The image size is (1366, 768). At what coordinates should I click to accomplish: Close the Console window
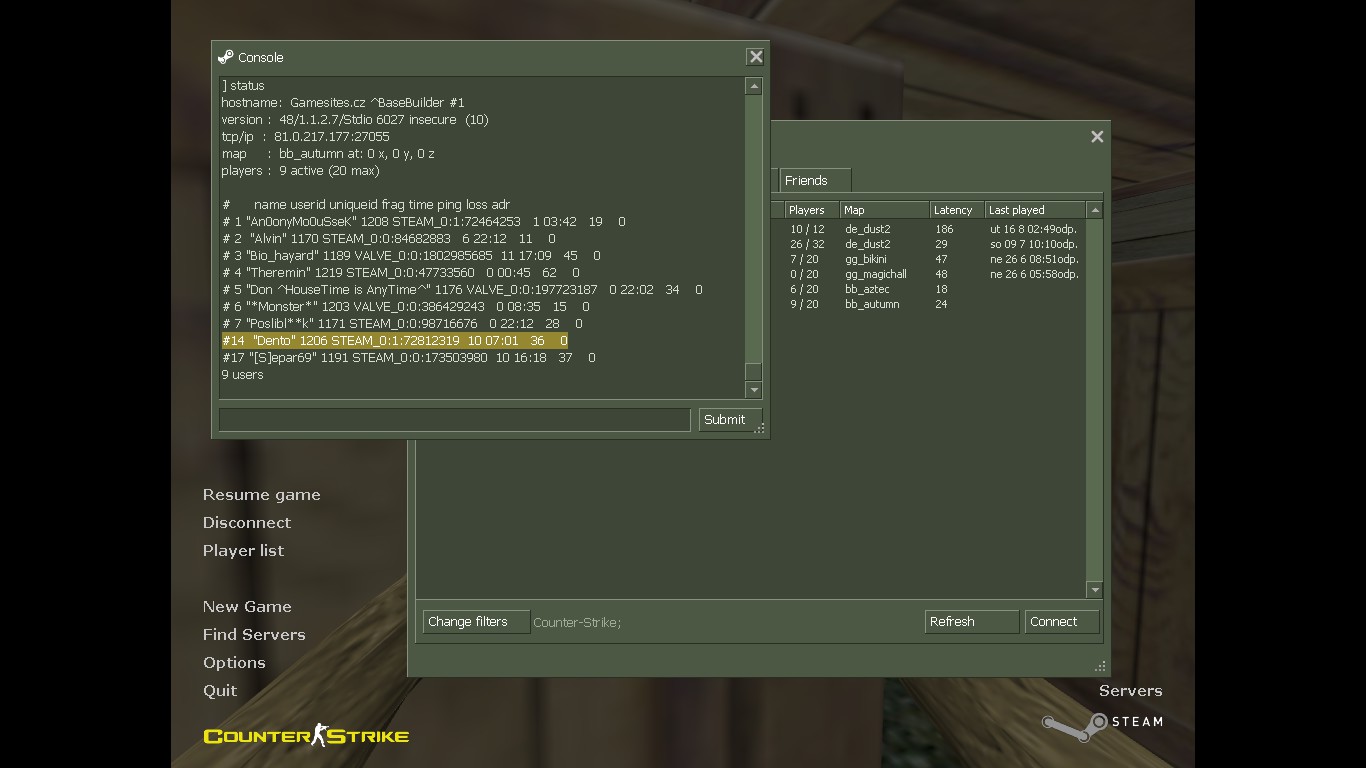(756, 57)
